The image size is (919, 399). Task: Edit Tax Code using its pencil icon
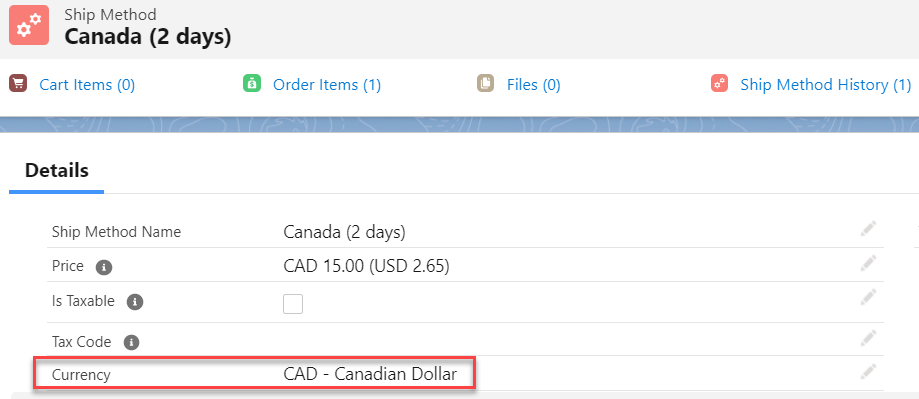pos(868,337)
